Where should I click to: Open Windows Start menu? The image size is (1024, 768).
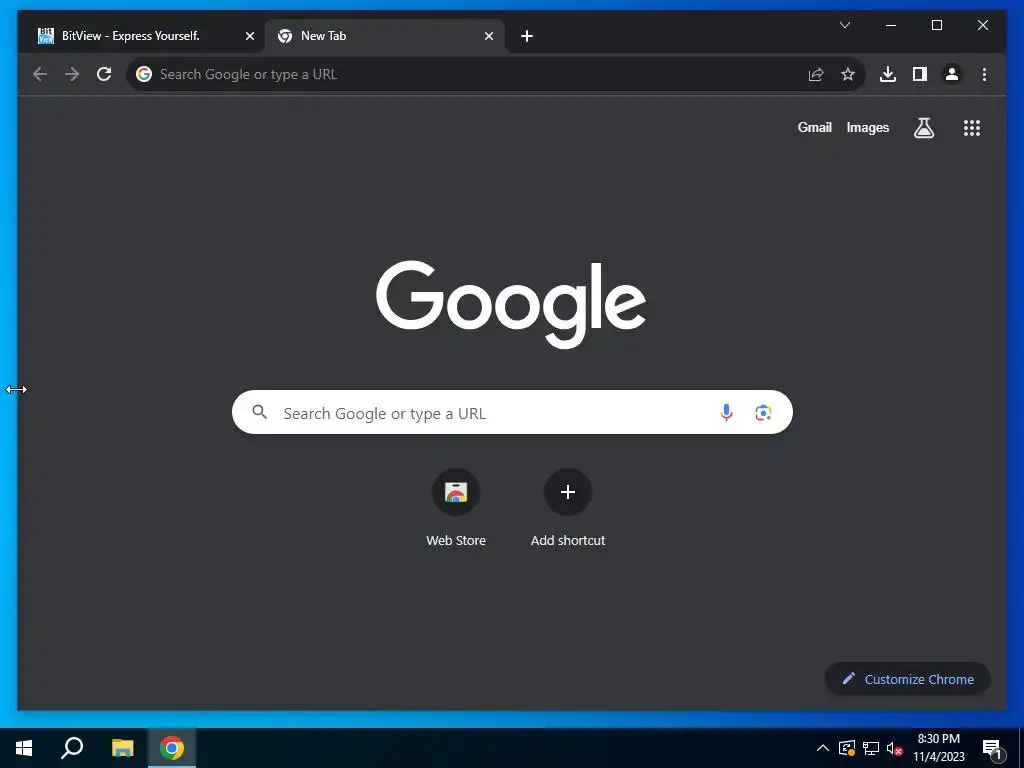pos(24,748)
